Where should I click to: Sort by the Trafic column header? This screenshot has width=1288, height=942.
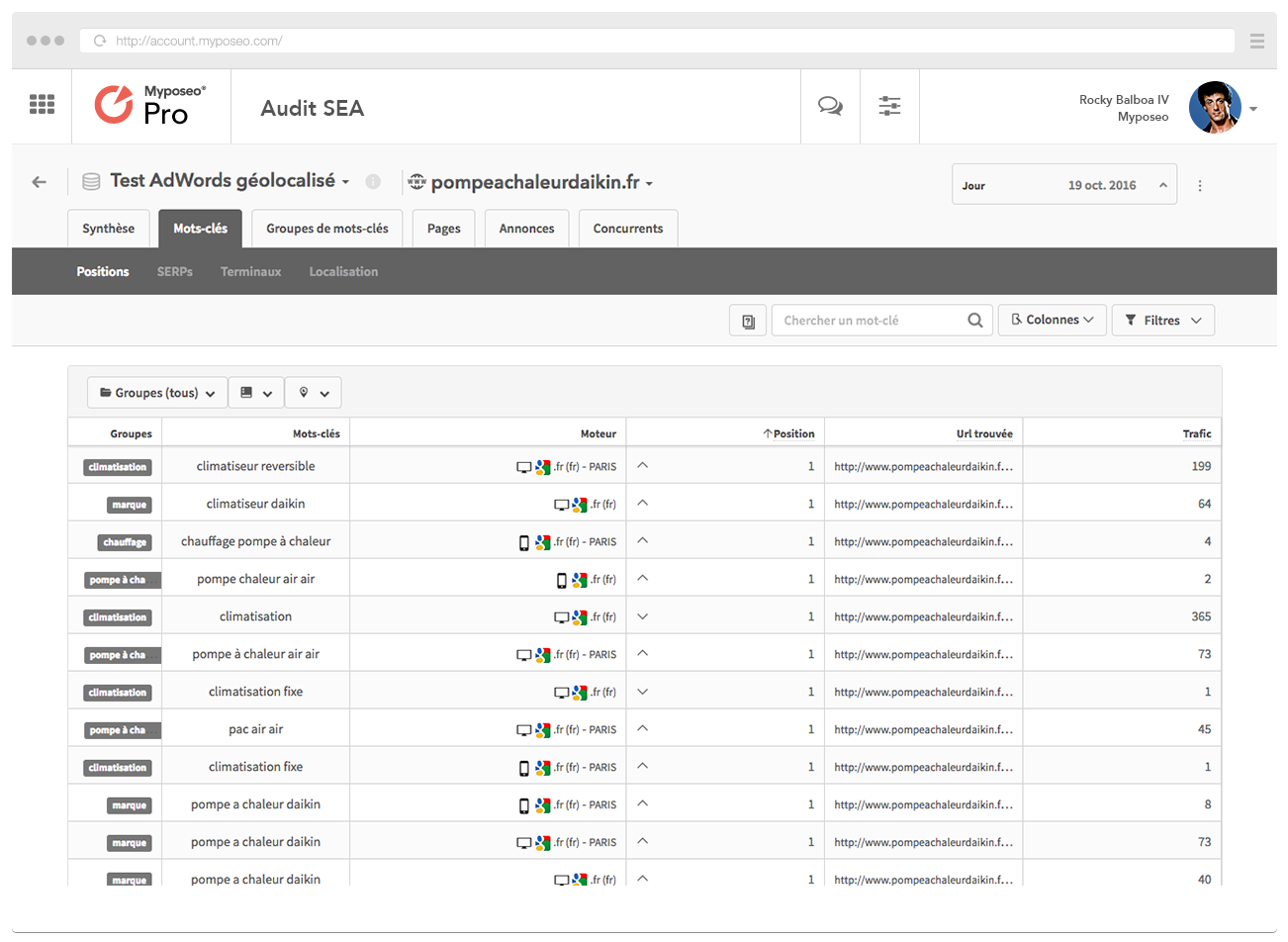coord(1197,433)
